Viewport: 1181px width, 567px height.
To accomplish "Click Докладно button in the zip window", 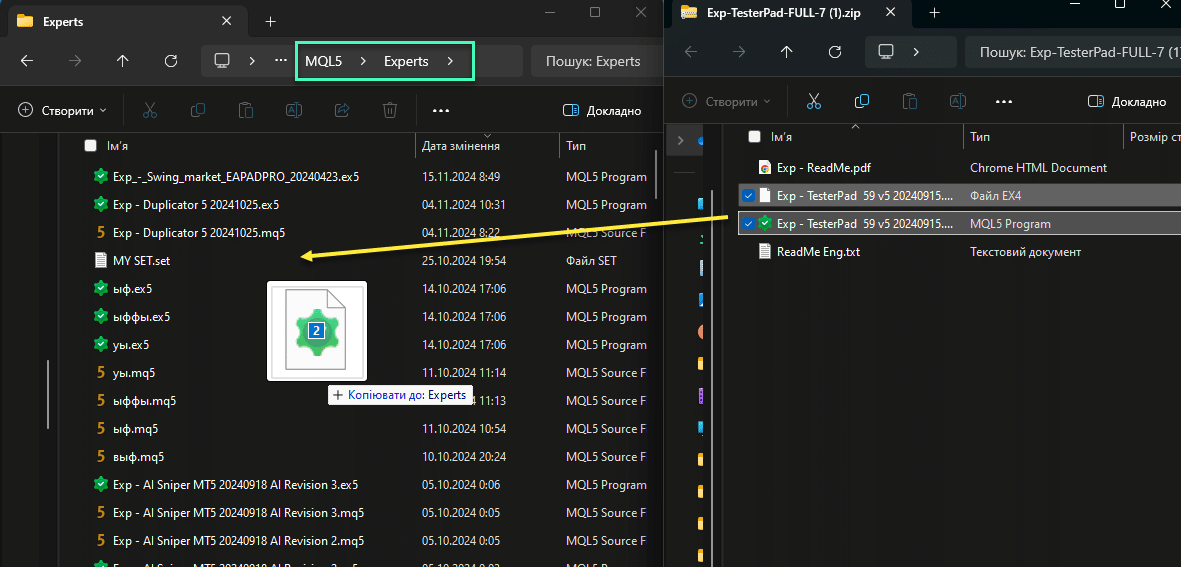I will (1127, 101).
